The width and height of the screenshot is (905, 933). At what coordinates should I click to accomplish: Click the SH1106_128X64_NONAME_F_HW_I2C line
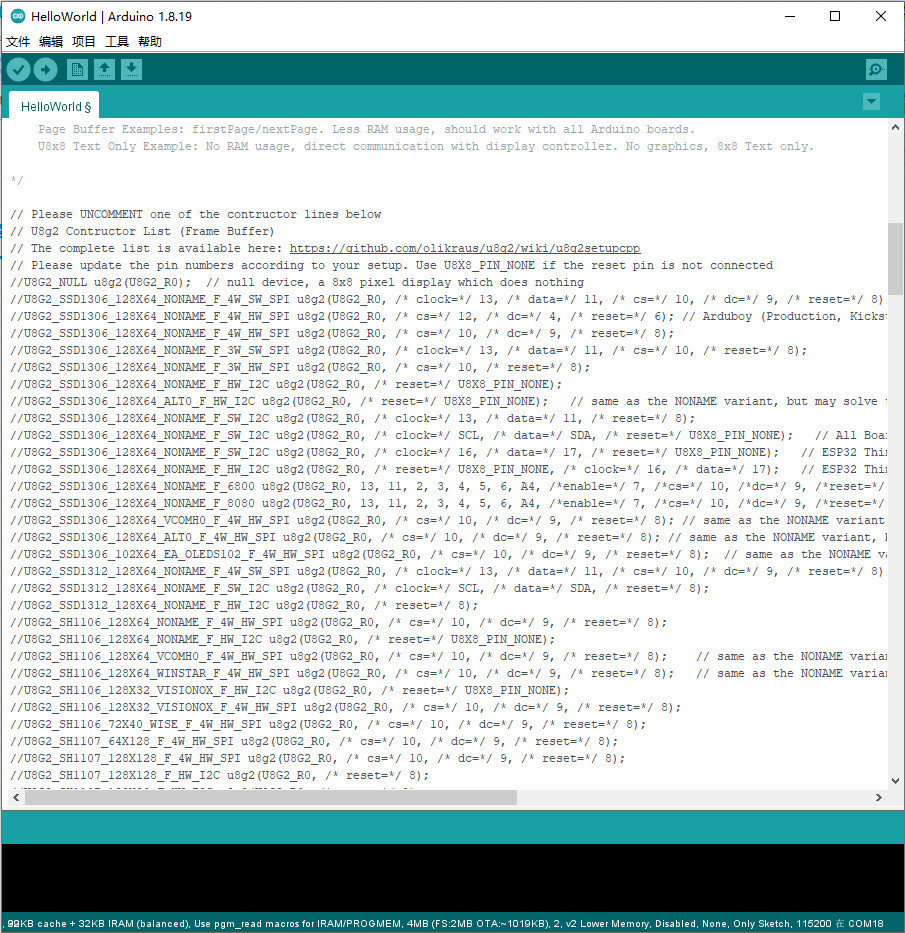pos(283,639)
